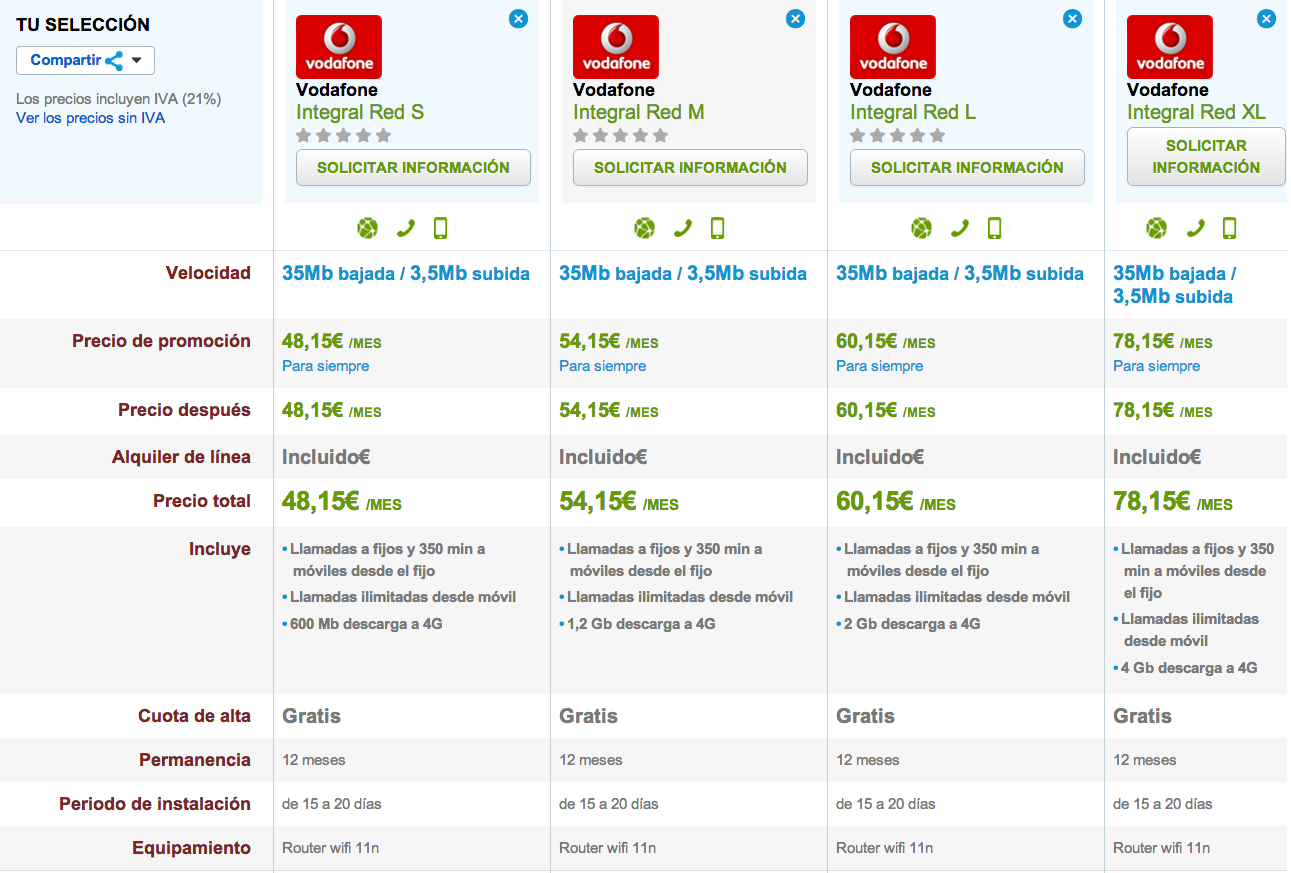1291x873 pixels.
Task: Click the 'Permanencia' row label
Action: [195, 760]
